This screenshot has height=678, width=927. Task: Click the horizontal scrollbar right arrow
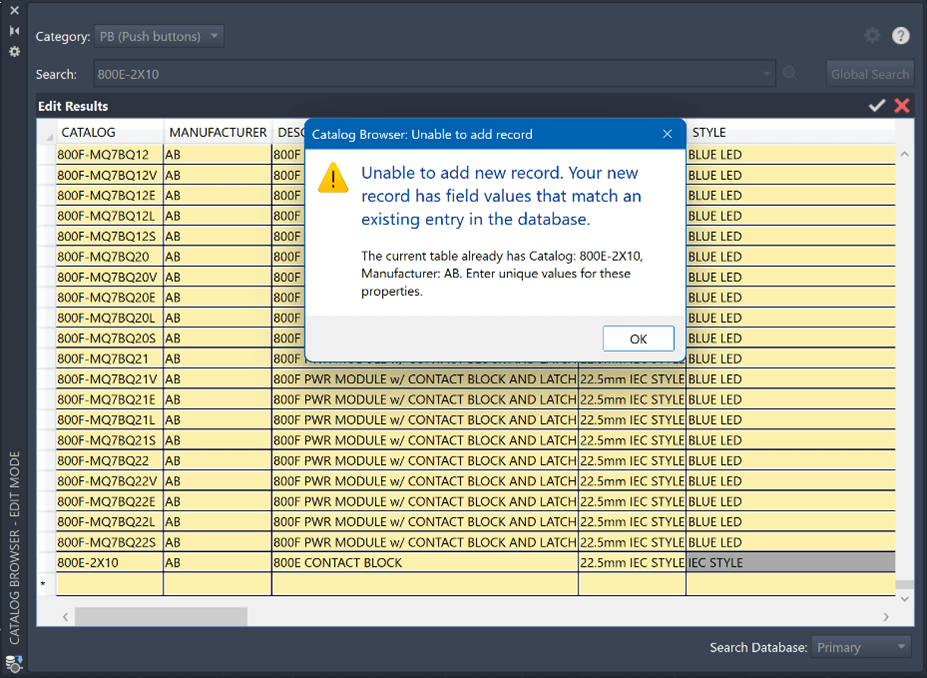(x=886, y=617)
